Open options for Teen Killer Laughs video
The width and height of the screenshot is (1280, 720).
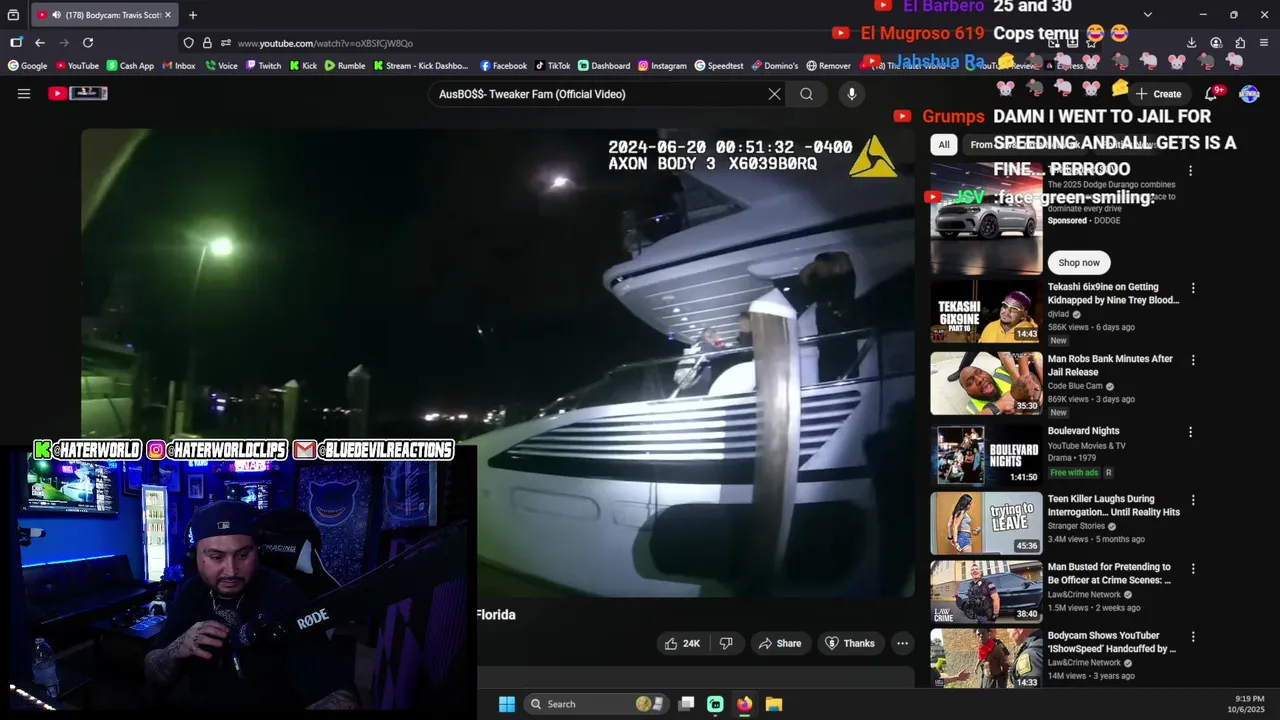1192,500
